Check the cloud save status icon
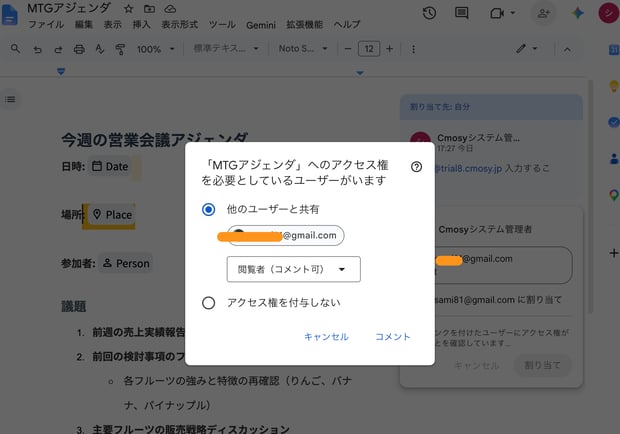 pyautogui.click(x=170, y=9)
